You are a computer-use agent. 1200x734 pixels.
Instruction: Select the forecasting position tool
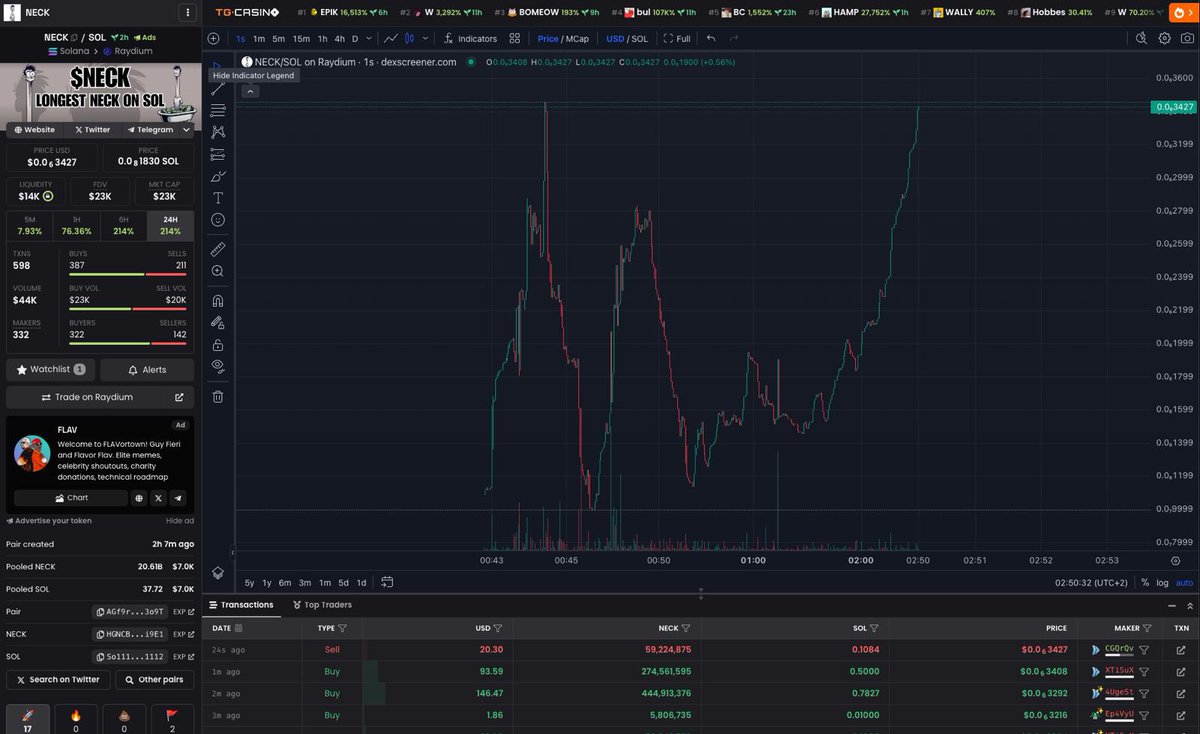click(218, 154)
